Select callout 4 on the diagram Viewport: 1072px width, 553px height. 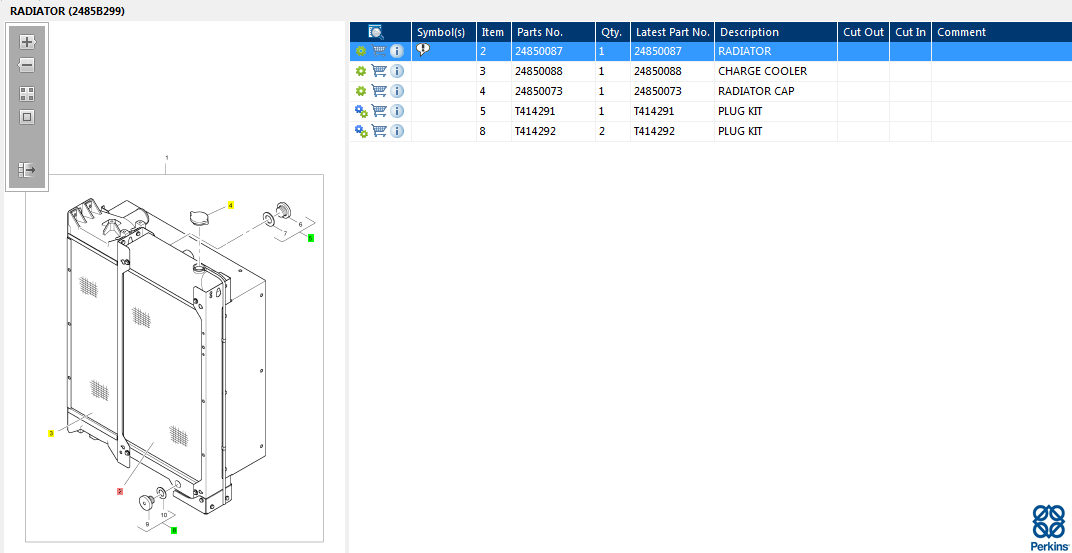[x=230, y=205]
